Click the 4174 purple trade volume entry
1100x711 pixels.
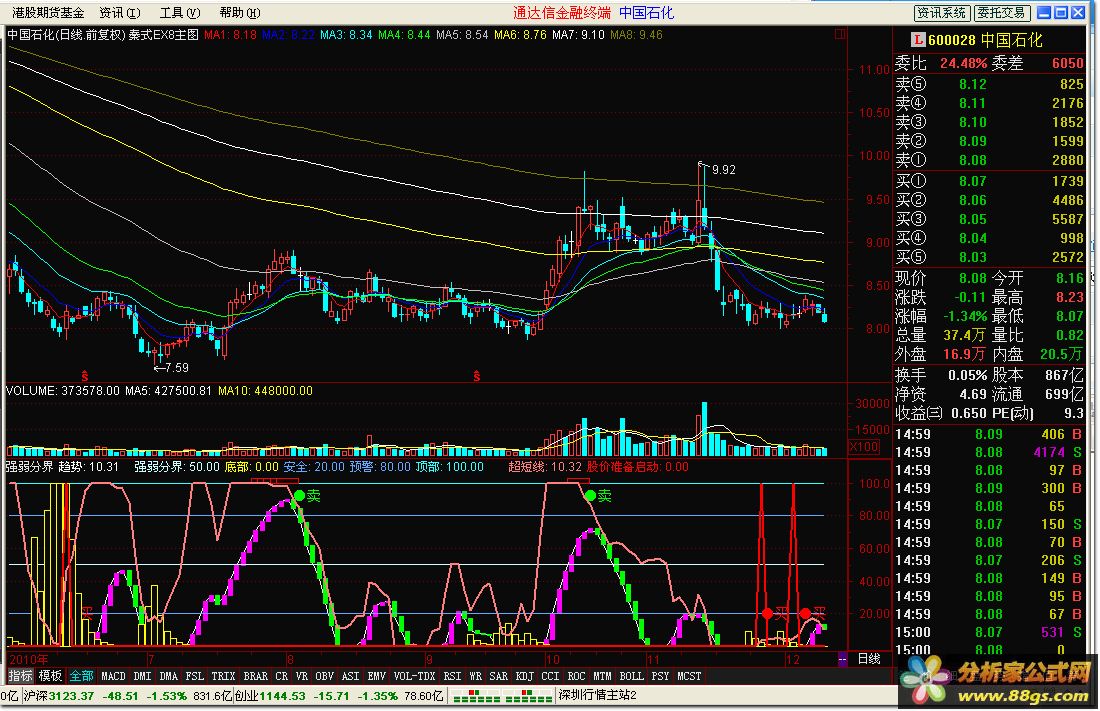point(1049,453)
